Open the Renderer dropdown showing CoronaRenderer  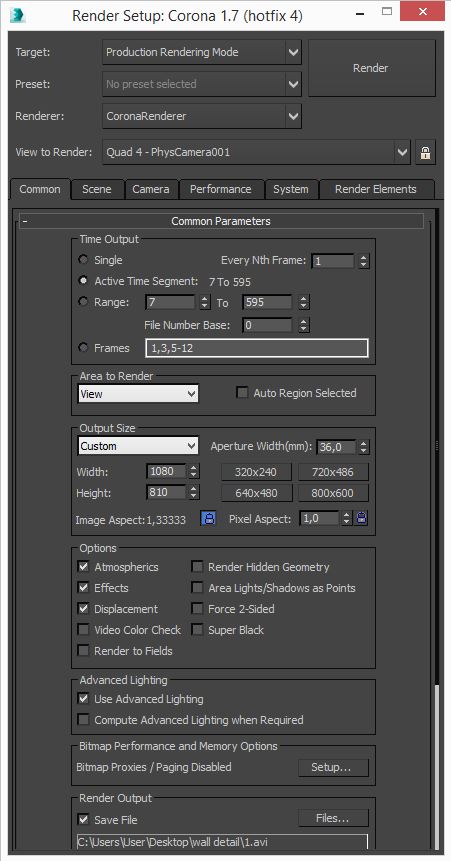202,116
